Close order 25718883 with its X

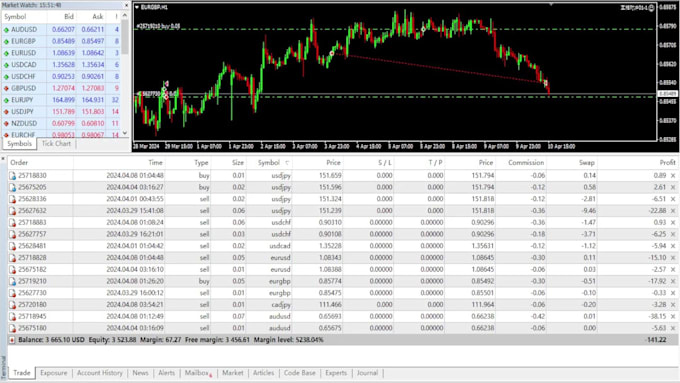click(673, 223)
